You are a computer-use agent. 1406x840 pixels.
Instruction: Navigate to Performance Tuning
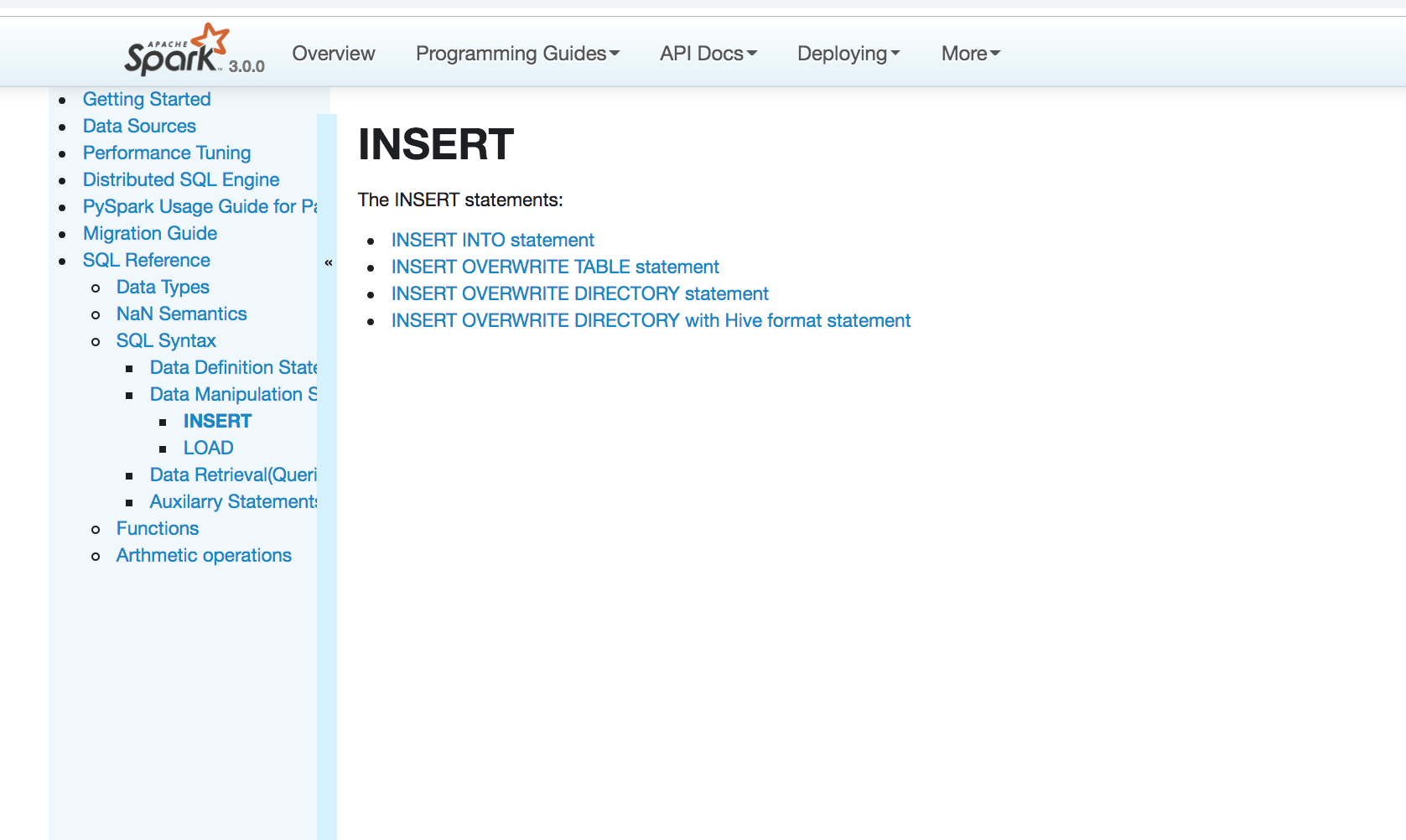167,153
